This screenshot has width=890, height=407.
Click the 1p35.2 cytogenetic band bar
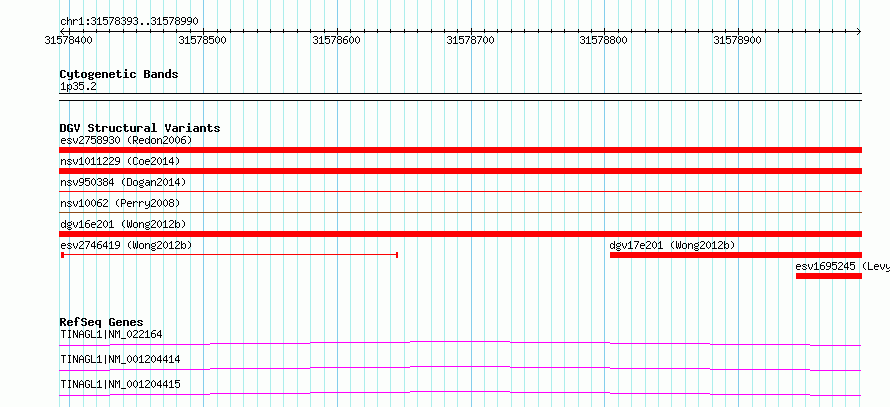(460, 97)
